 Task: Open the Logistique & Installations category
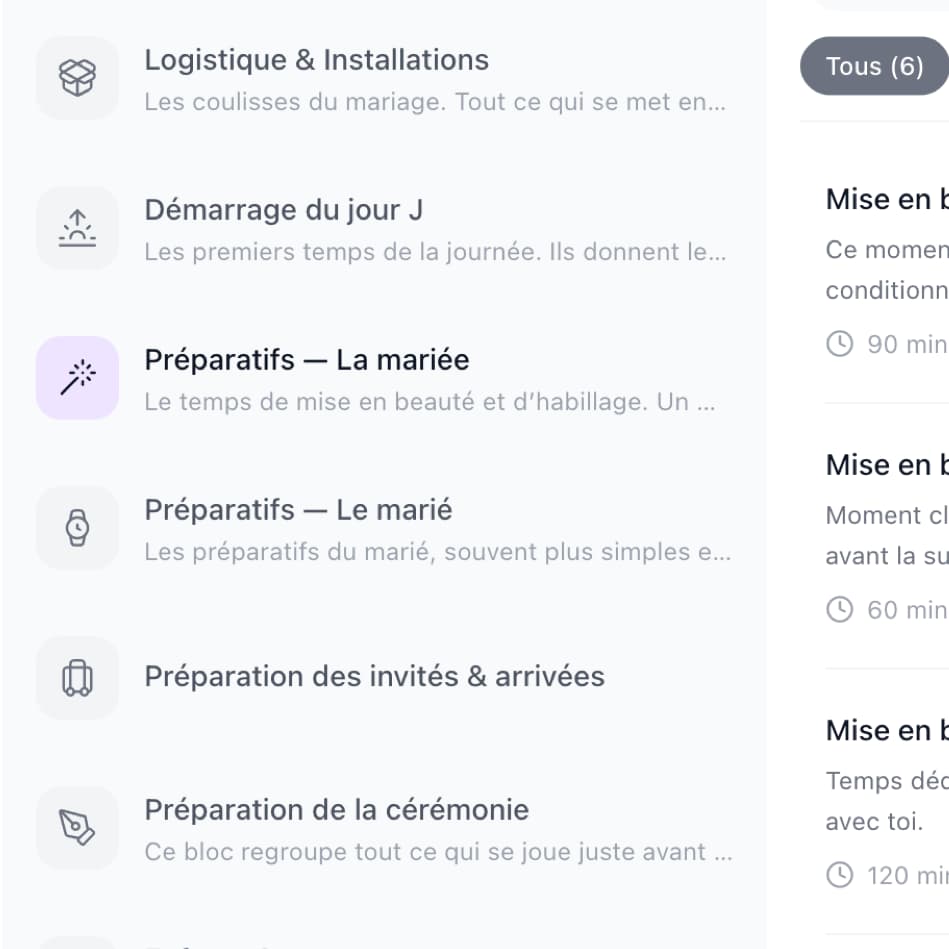click(x=317, y=60)
